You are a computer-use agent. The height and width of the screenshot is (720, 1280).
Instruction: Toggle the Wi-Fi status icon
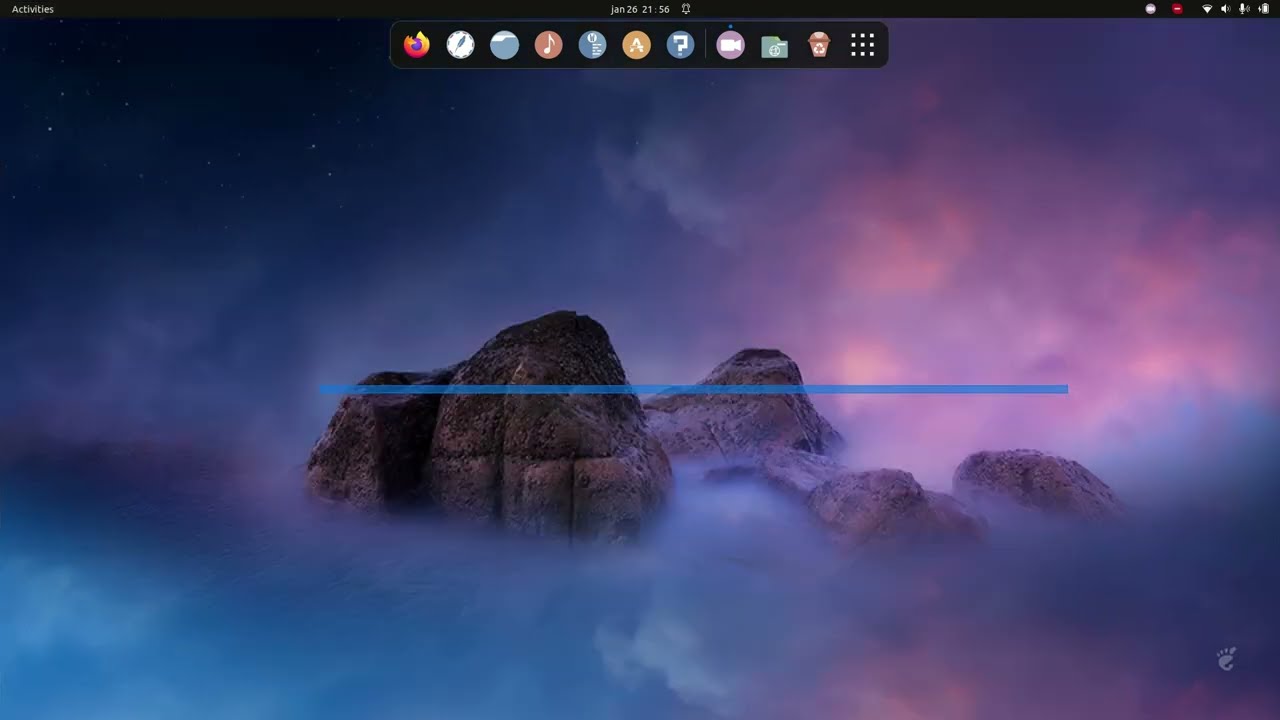[1207, 9]
